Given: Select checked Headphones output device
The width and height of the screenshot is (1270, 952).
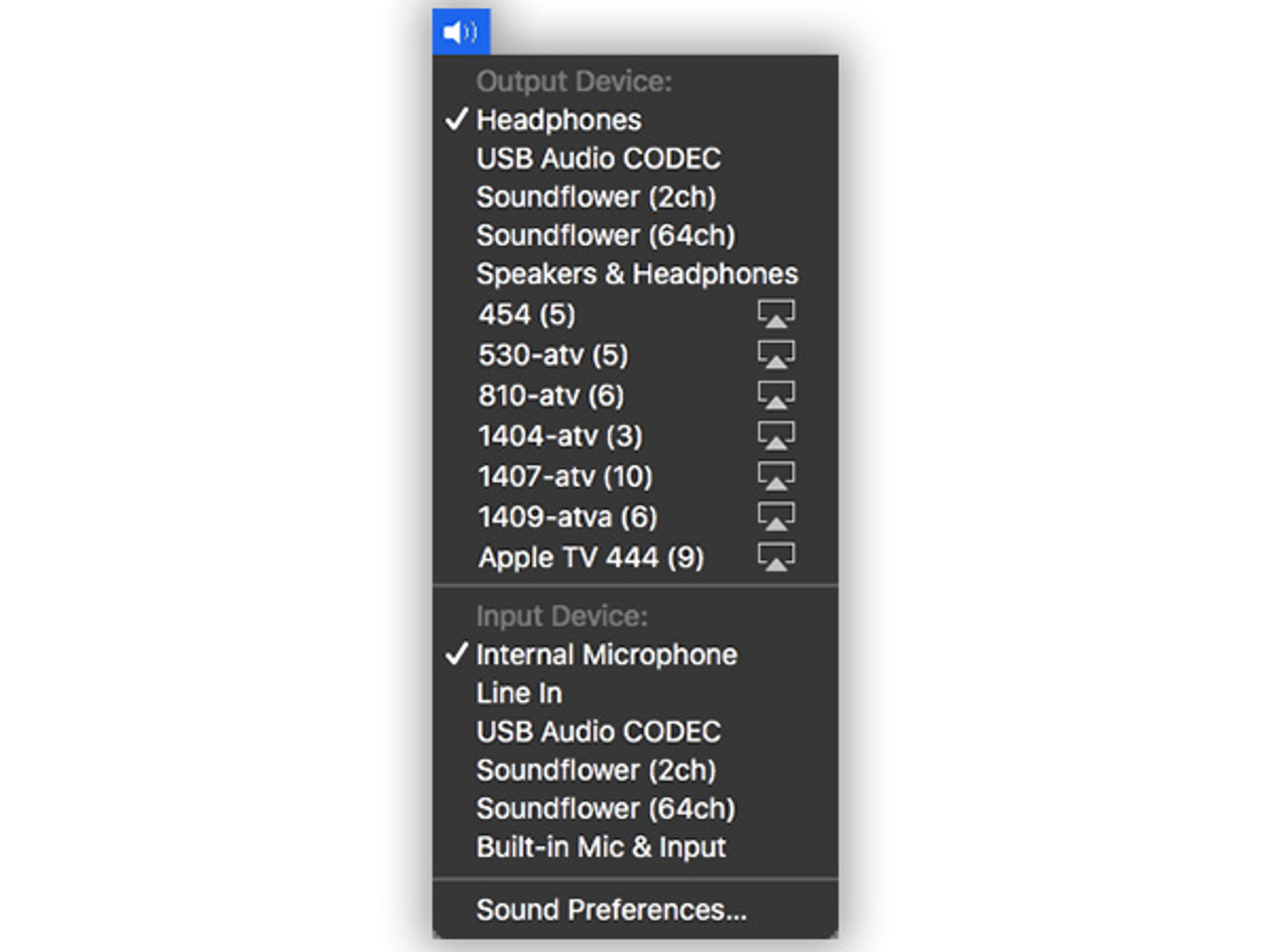Looking at the screenshot, I should (x=559, y=120).
